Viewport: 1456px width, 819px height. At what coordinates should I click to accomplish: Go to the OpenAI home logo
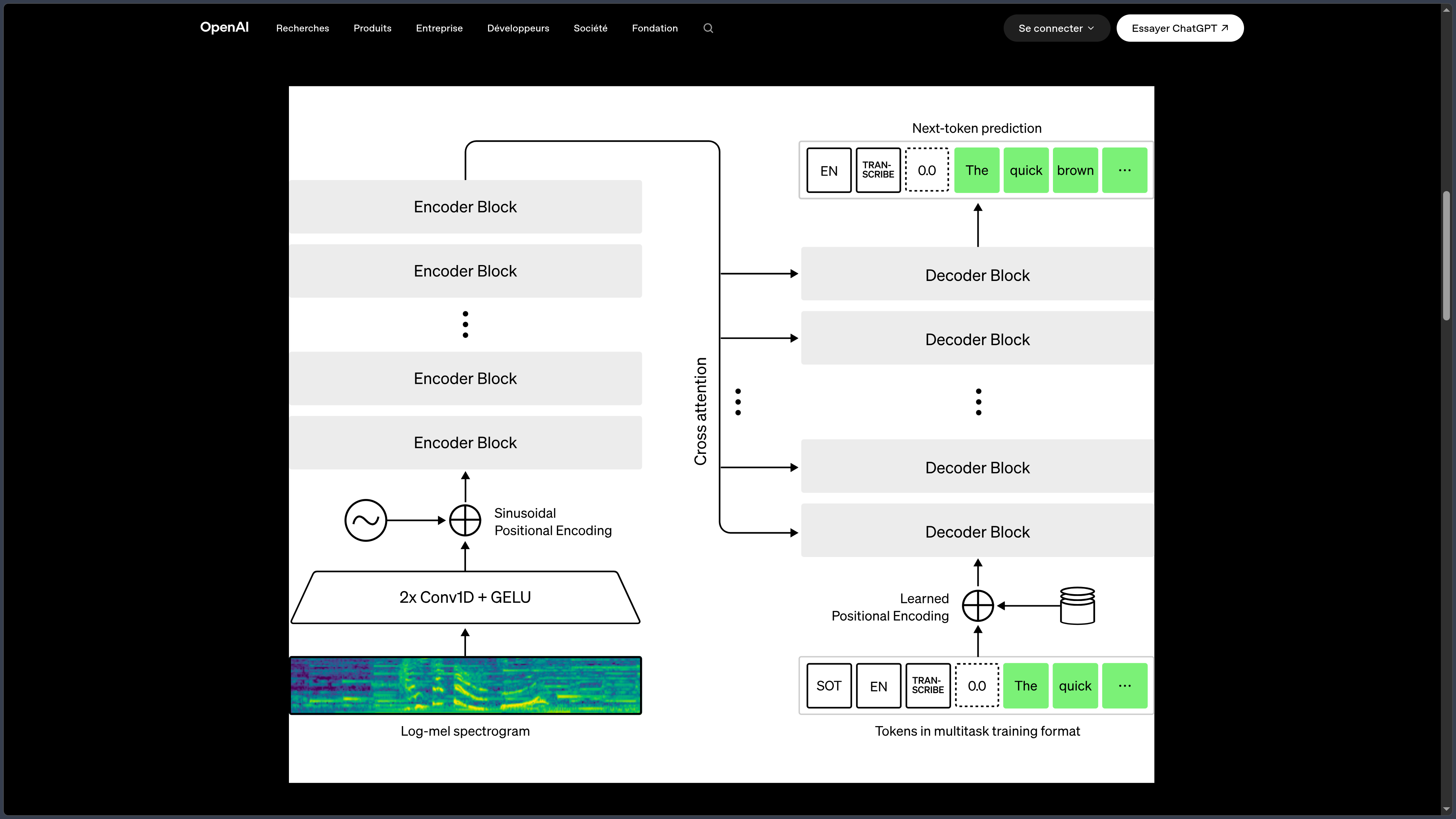click(x=224, y=27)
